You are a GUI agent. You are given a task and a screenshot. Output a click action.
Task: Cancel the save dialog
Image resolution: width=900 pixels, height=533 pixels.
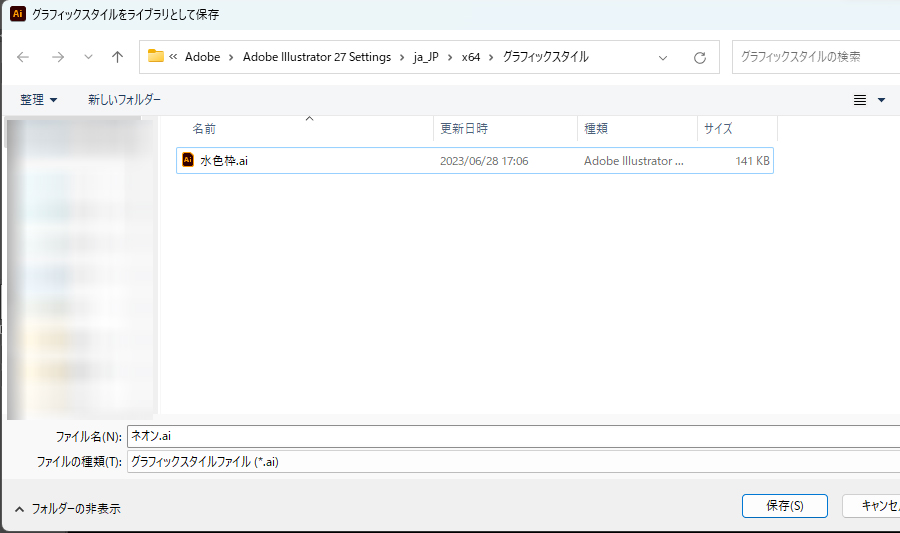coord(871,506)
